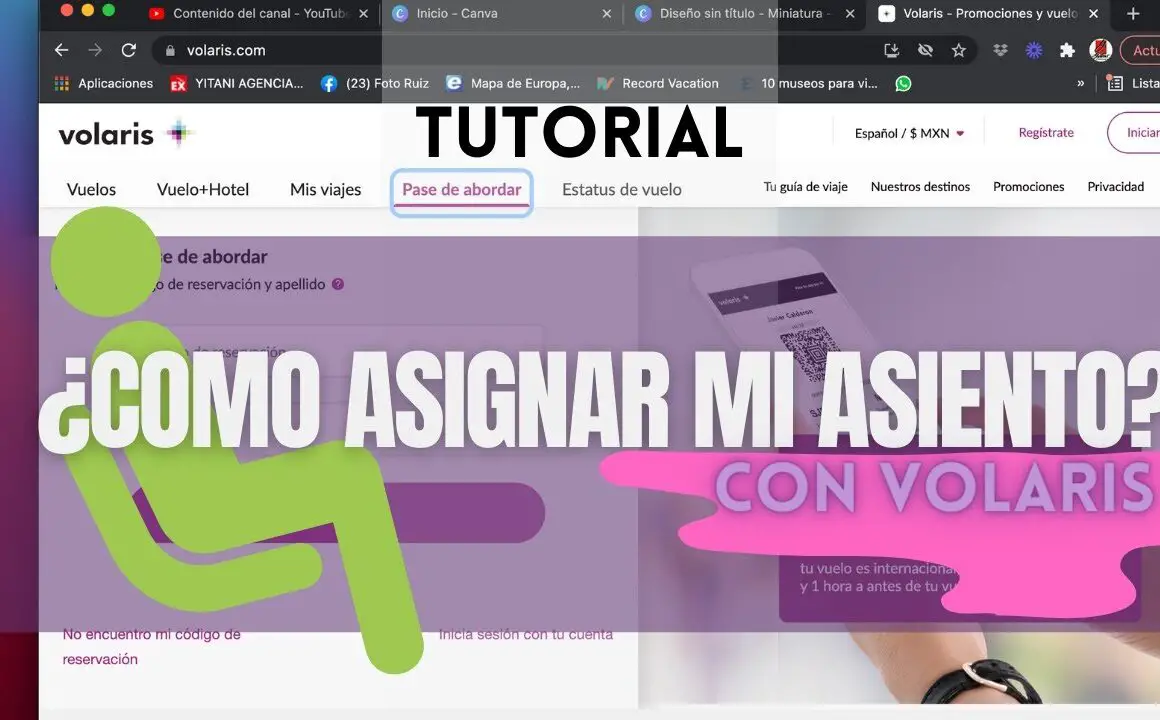Screen dimensions: 1160x720
Task: Click the purple starburst extension icon
Action: [x=1033, y=50]
